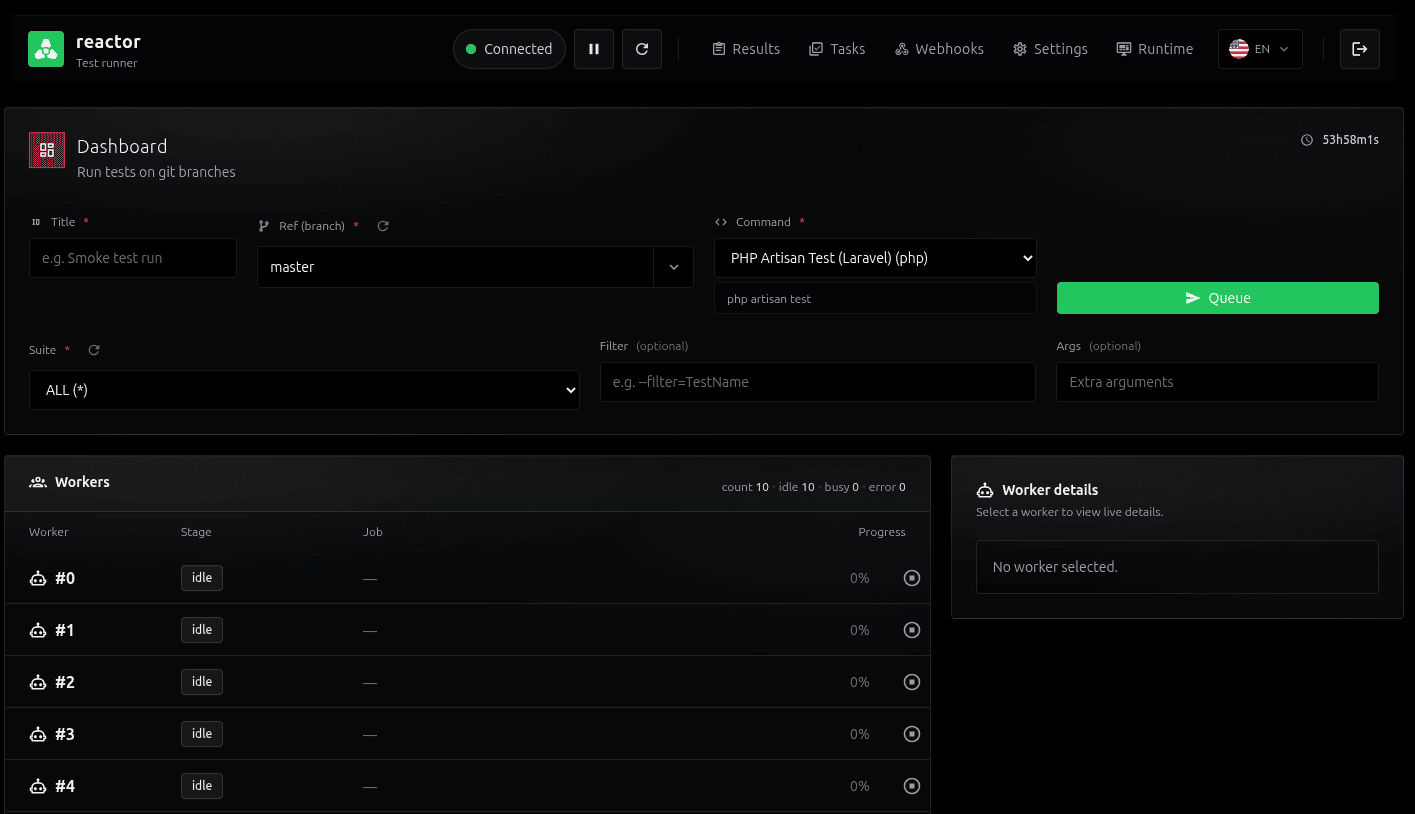Click worker #0 progress 0%
The width and height of the screenshot is (1415, 814).
860,578
